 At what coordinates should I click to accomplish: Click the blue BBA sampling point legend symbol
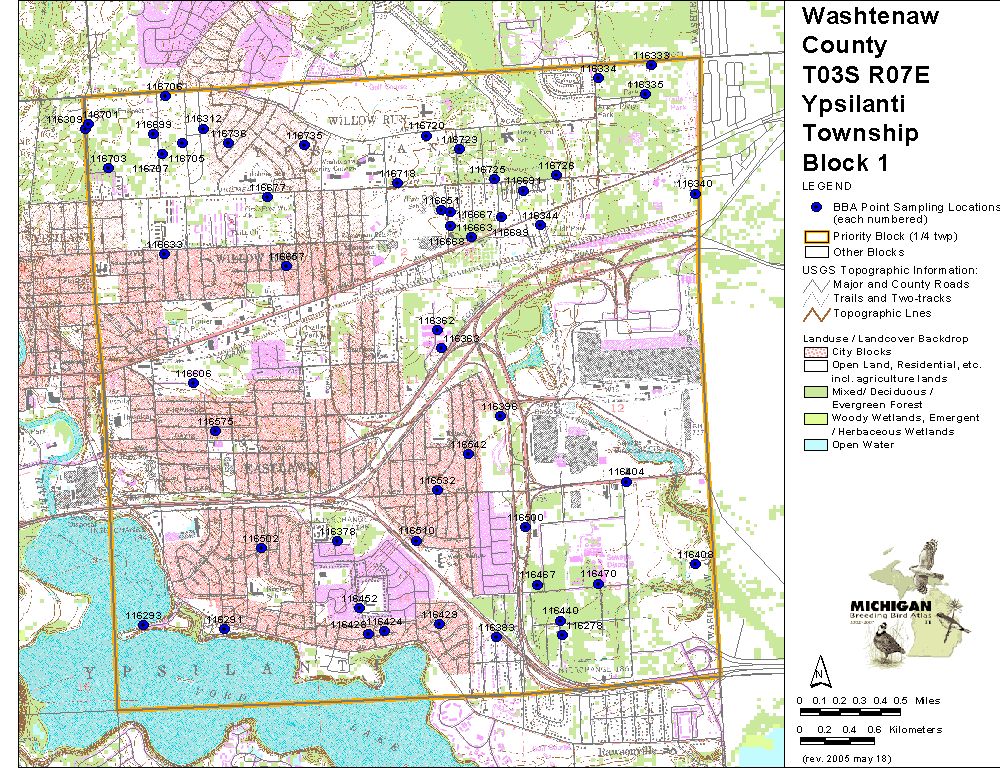click(817, 207)
